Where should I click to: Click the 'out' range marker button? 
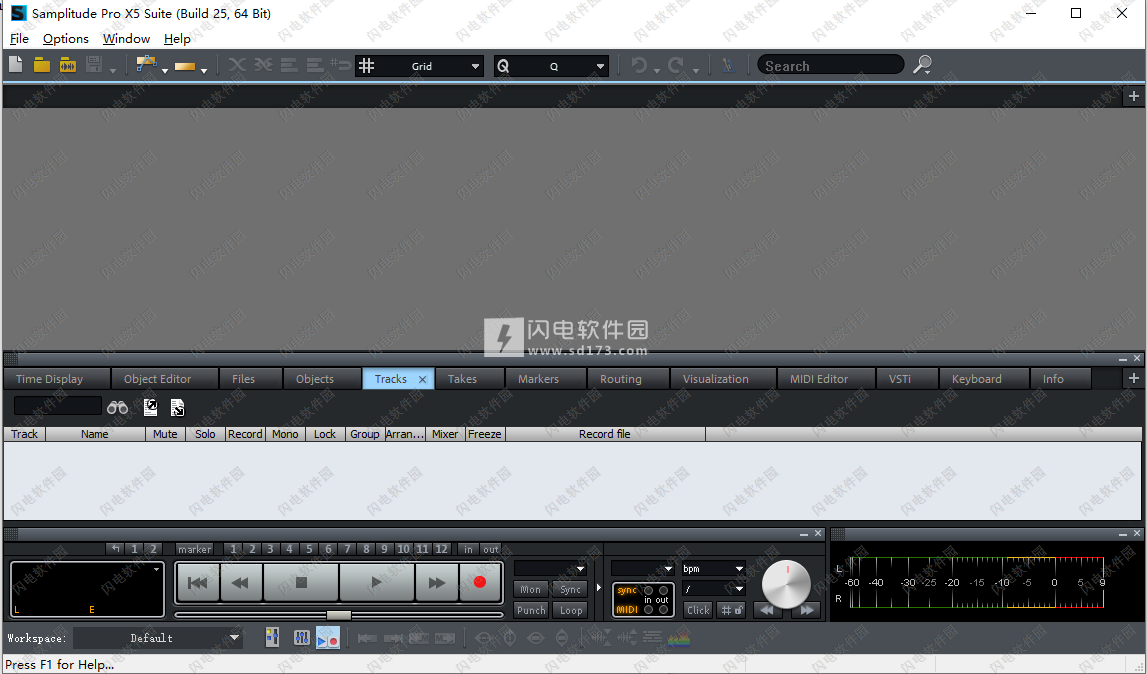click(491, 549)
